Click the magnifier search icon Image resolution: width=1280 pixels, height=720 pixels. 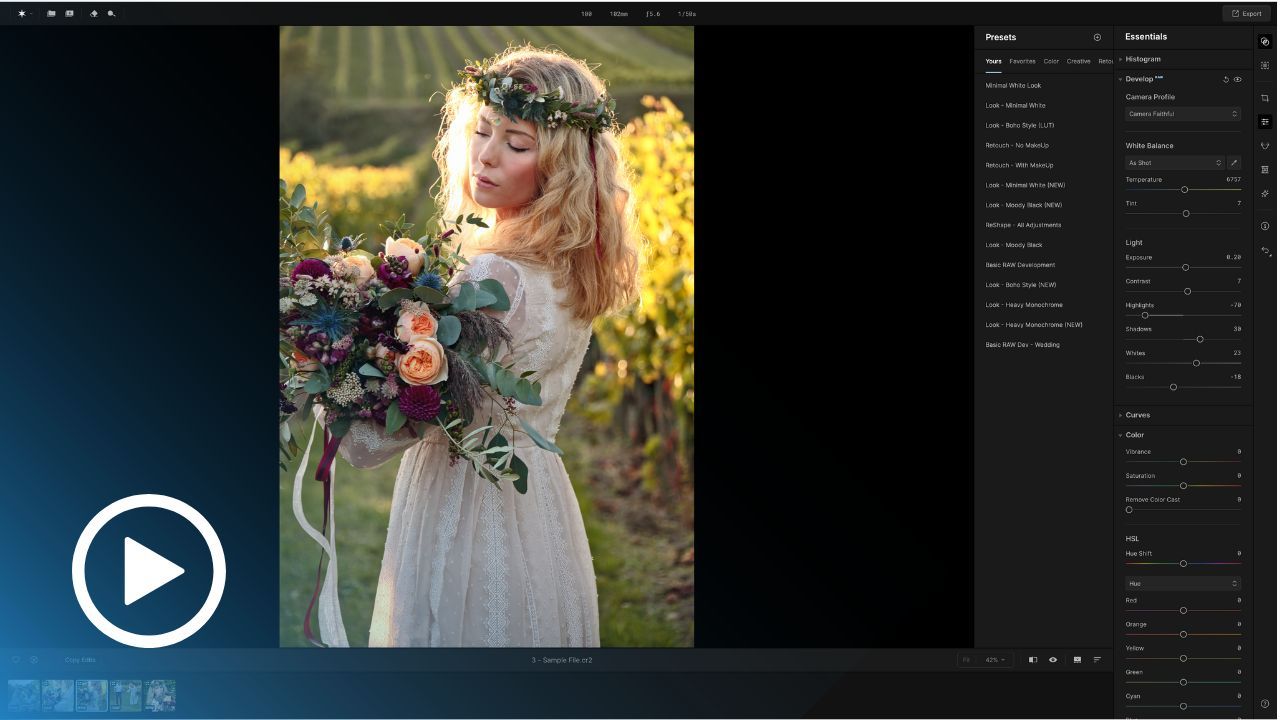click(111, 14)
